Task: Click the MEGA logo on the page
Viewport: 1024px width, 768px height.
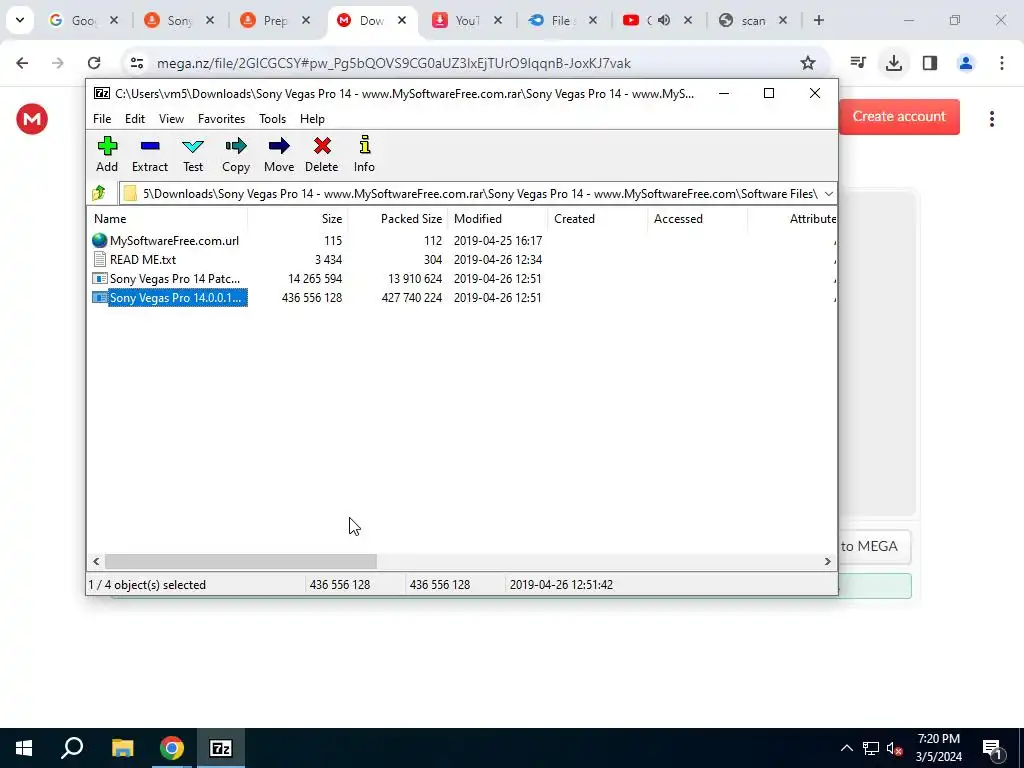Action: pyautogui.click(x=32, y=119)
